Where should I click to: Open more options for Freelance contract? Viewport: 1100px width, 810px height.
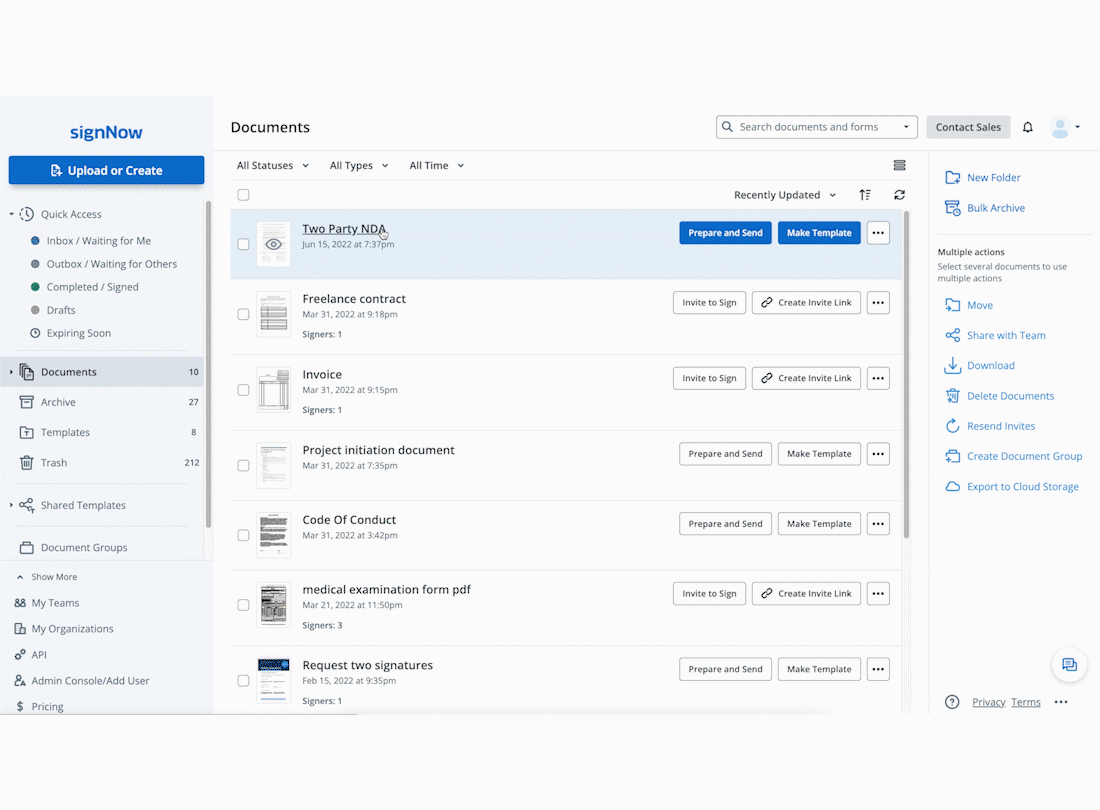[878, 303]
